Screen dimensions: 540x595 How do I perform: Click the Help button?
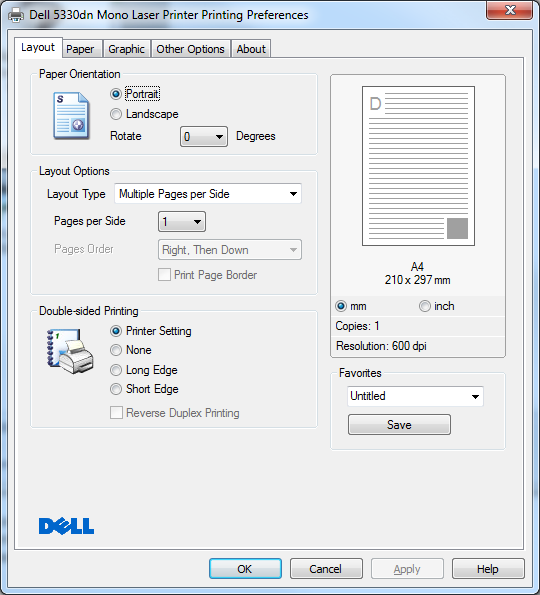[488, 569]
